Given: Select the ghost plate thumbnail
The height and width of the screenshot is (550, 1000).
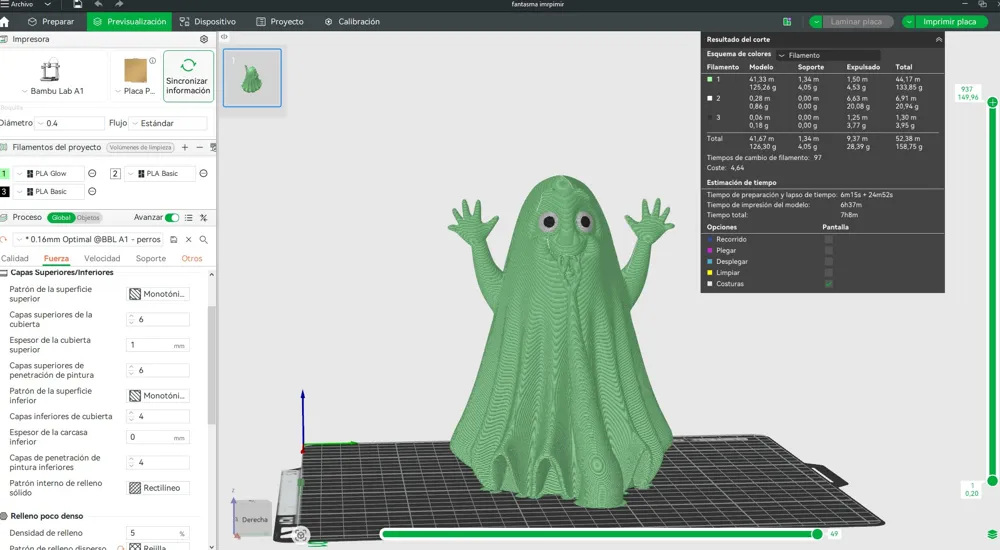Looking at the screenshot, I should click(x=252, y=78).
